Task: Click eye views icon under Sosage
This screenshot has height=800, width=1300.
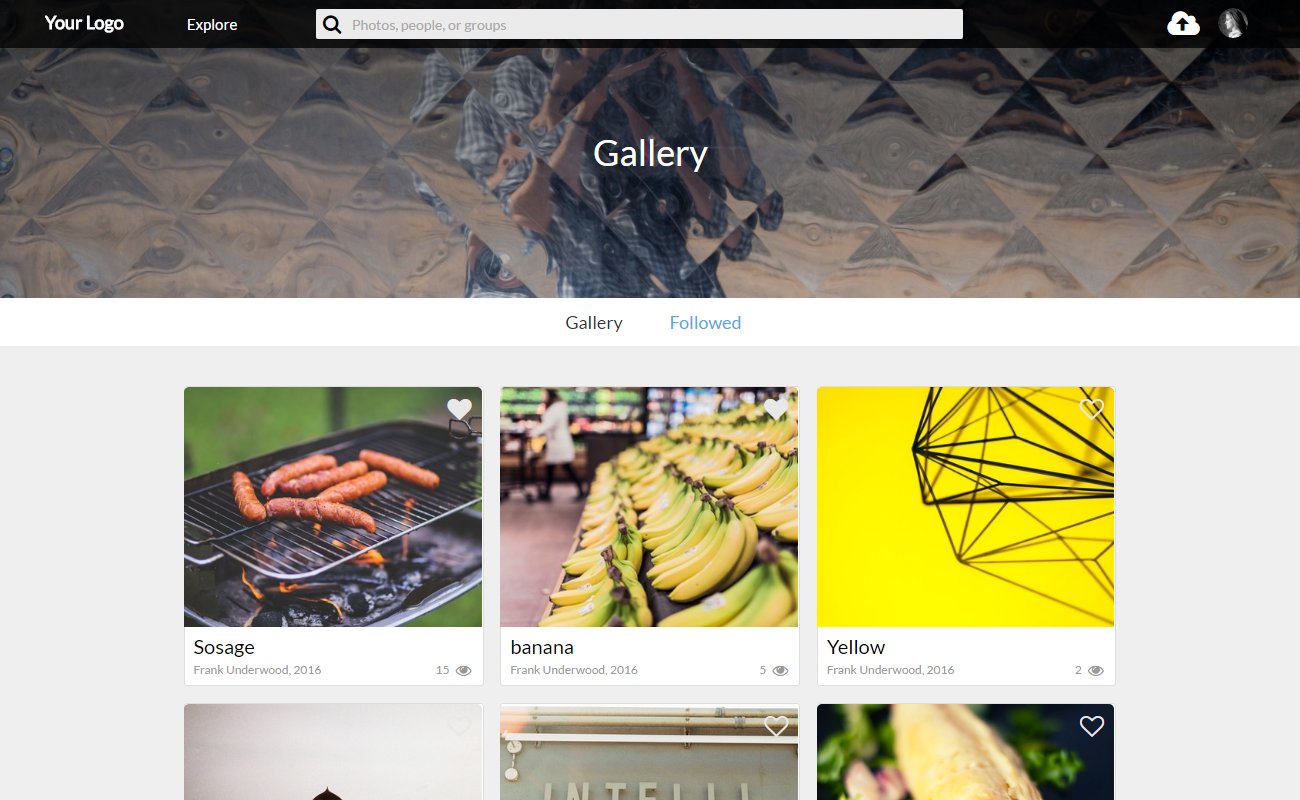Action: (463, 670)
